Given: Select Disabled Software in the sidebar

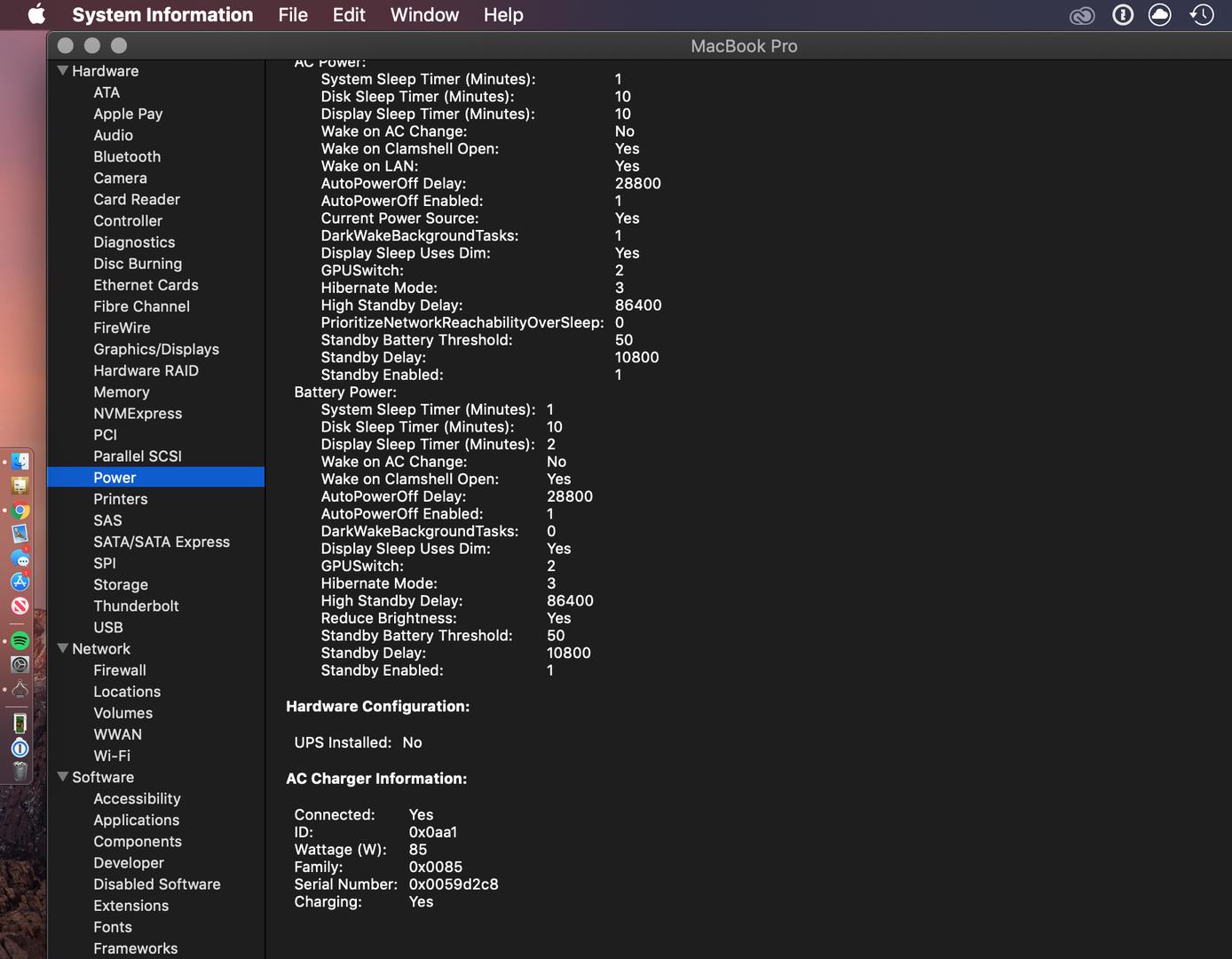Looking at the screenshot, I should click(157, 884).
